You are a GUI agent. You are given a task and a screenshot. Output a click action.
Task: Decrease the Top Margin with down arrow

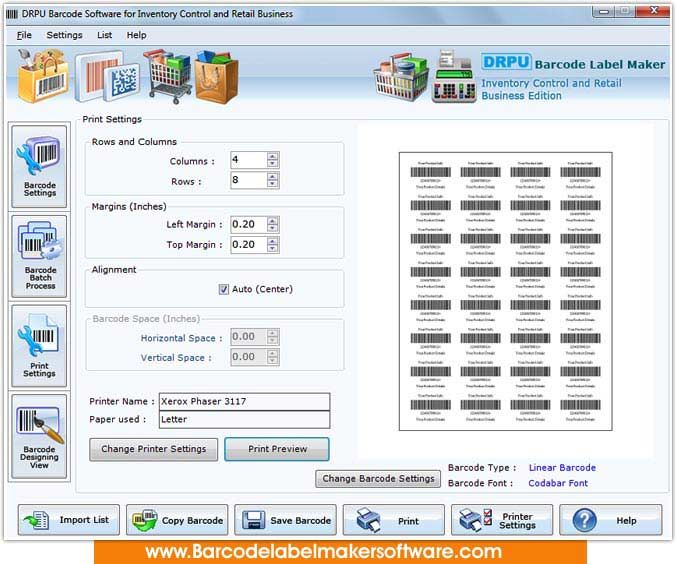272,249
